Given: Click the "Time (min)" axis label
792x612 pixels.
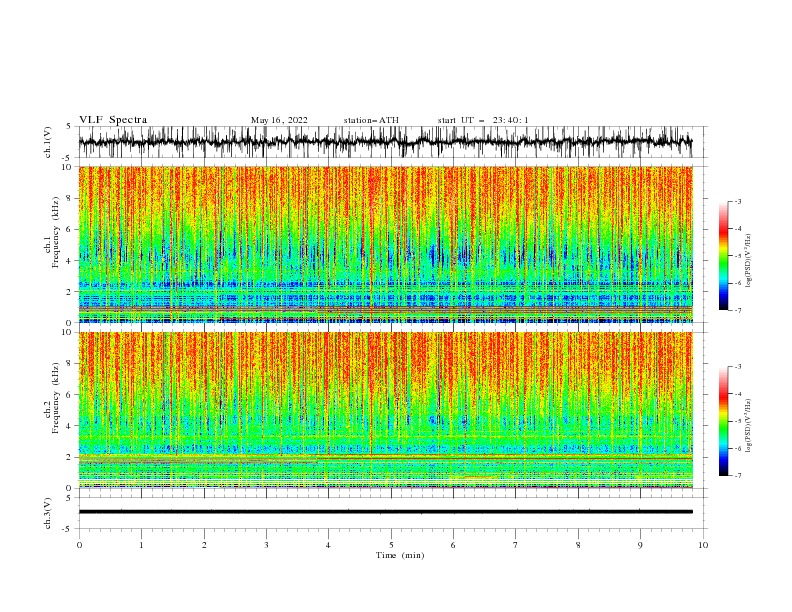Looking at the screenshot, I should pos(400,555).
